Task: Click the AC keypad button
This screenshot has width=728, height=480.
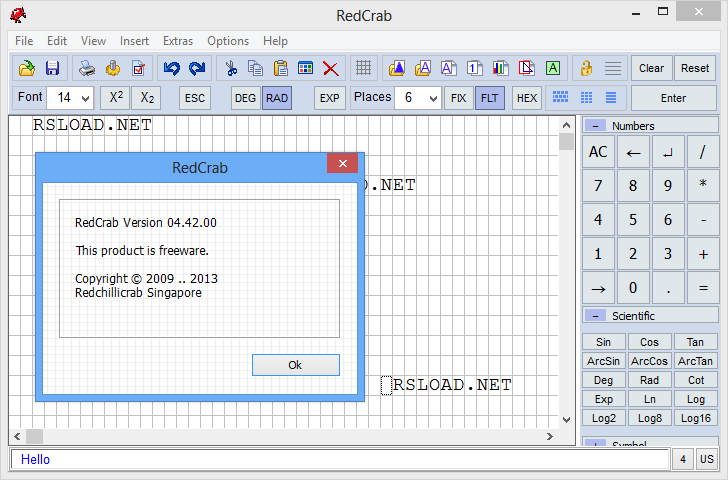Action: tap(598, 152)
